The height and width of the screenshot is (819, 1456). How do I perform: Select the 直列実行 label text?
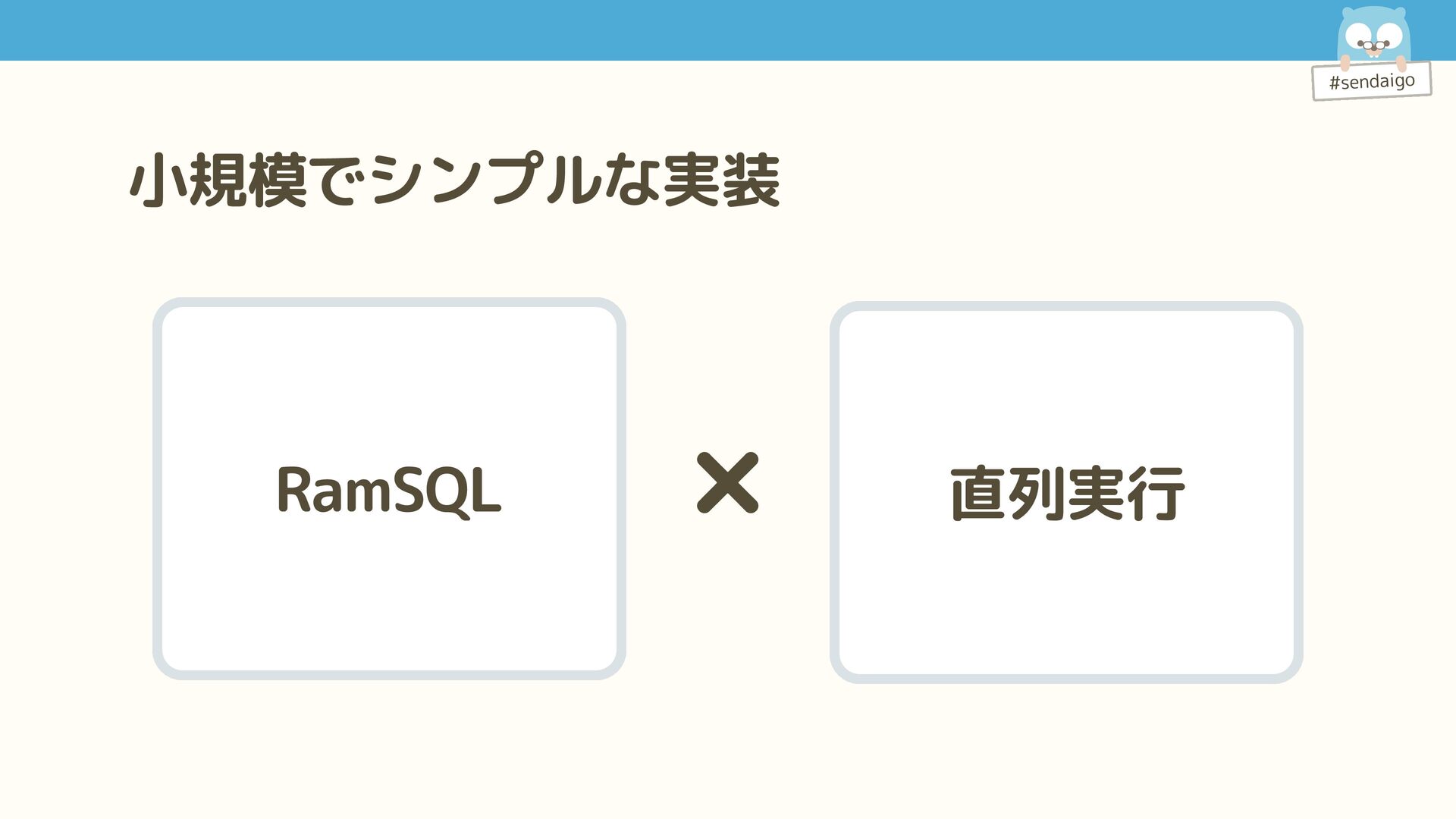[1066, 494]
